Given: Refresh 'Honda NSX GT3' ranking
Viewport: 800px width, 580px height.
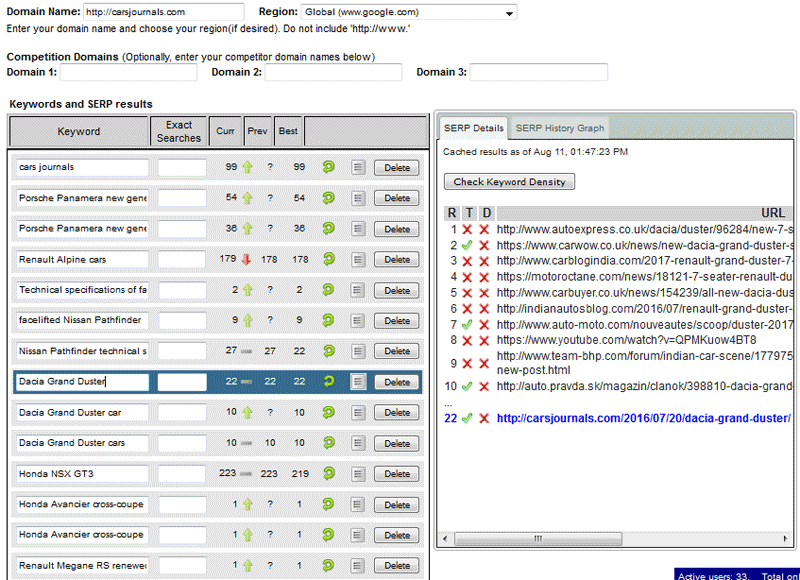Looking at the screenshot, I should click(329, 473).
